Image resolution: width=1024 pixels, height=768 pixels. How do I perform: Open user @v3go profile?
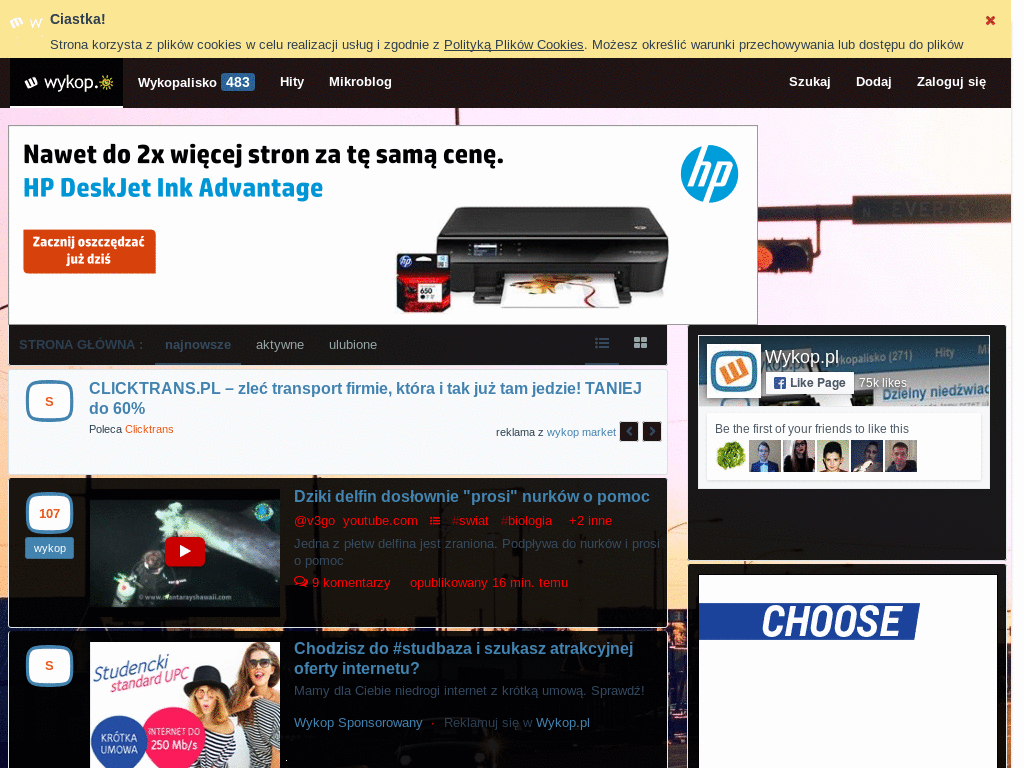[314, 520]
